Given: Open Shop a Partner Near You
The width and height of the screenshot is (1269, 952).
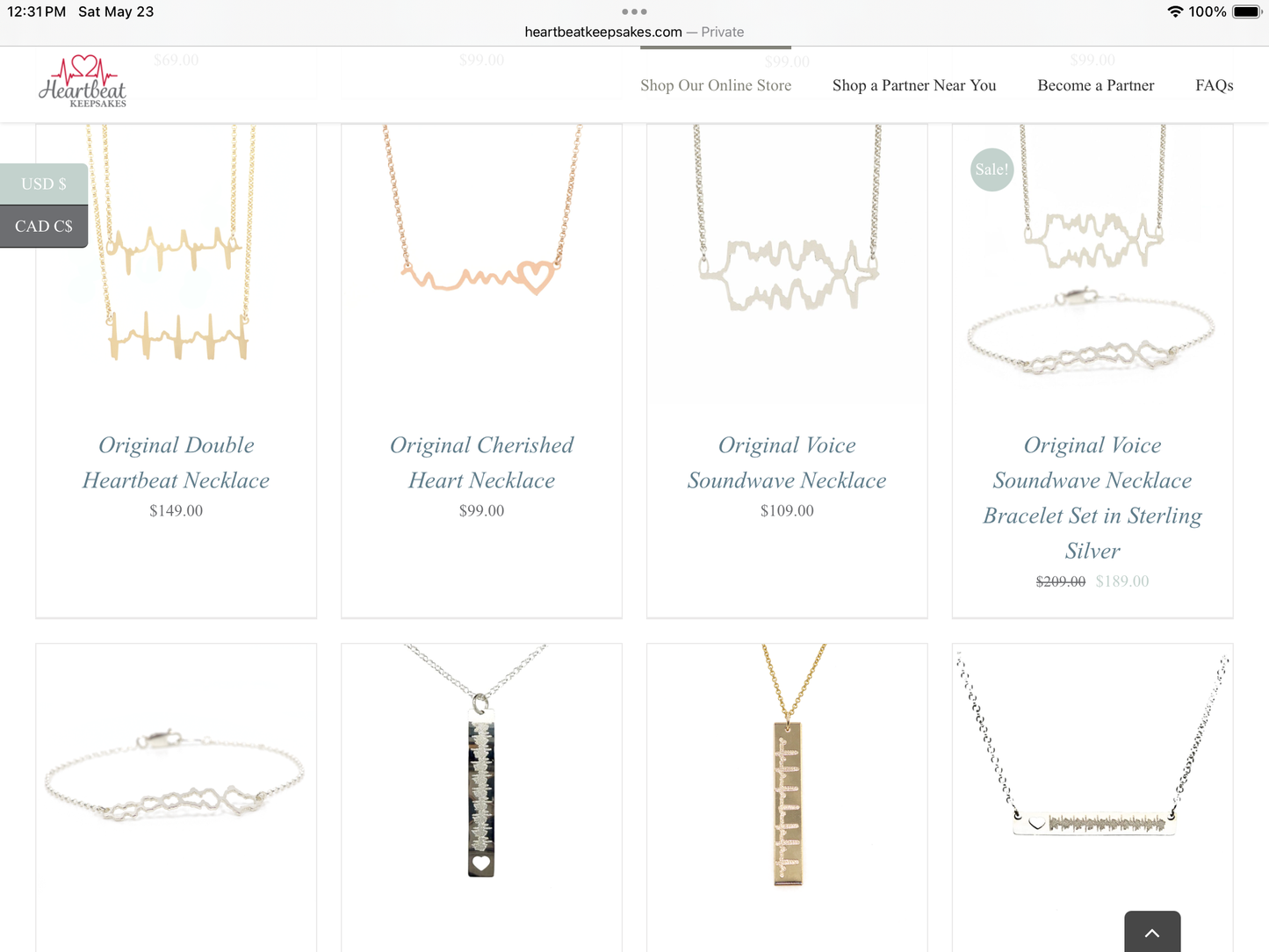Looking at the screenshot, I should pos(914,85).
